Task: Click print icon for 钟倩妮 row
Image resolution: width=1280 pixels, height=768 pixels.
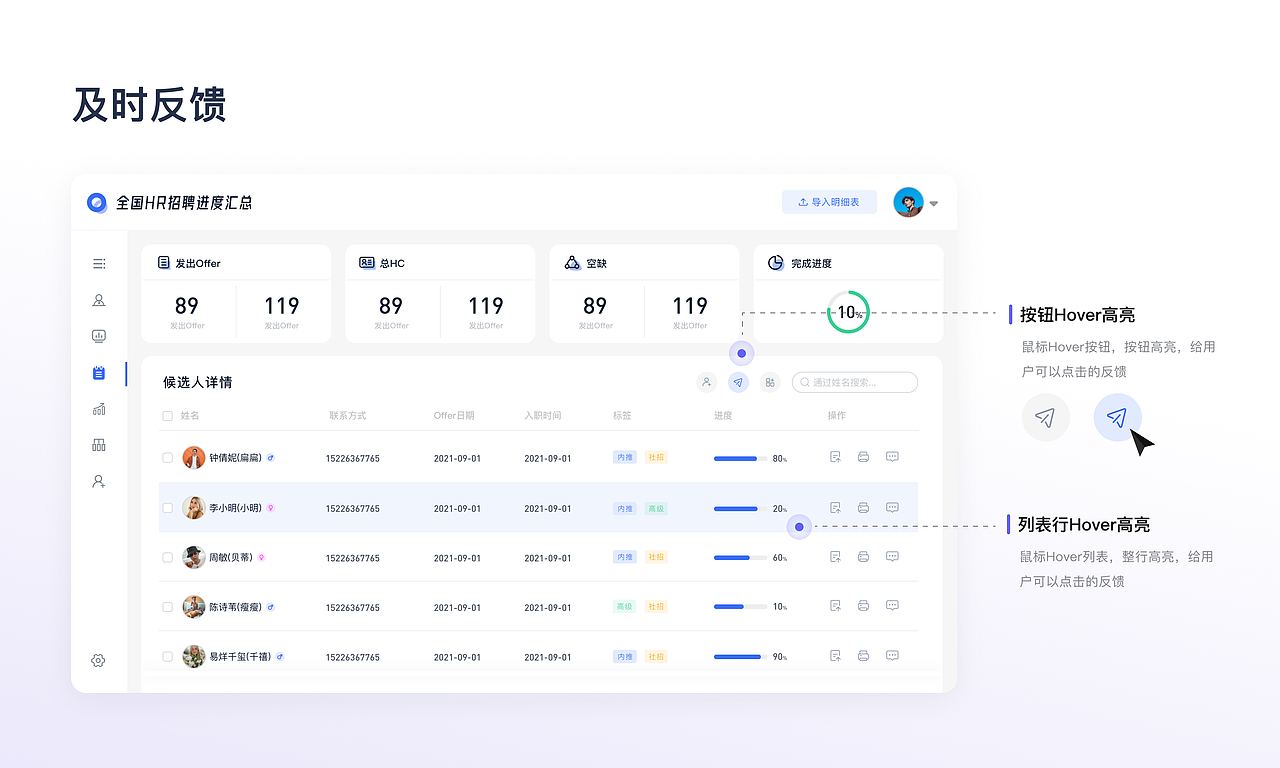Action: tap(863, 457)
